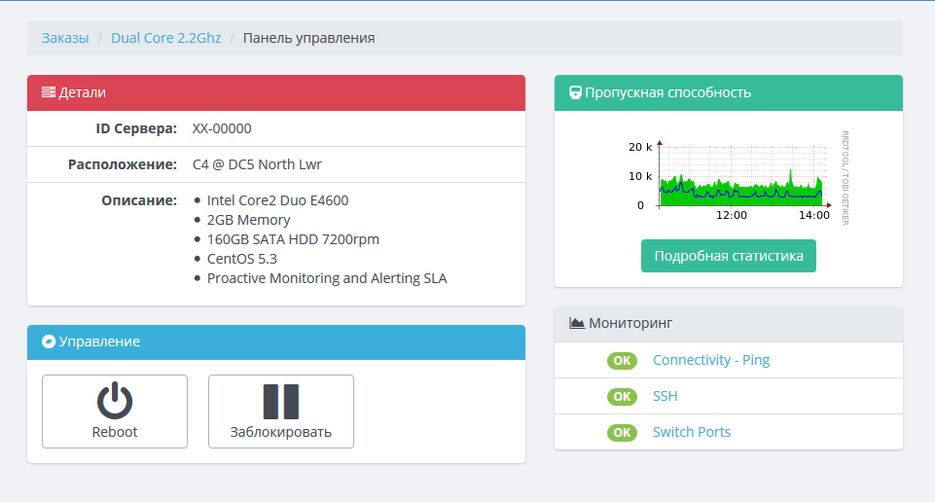Click the Reboot power icon

[114, 400]
